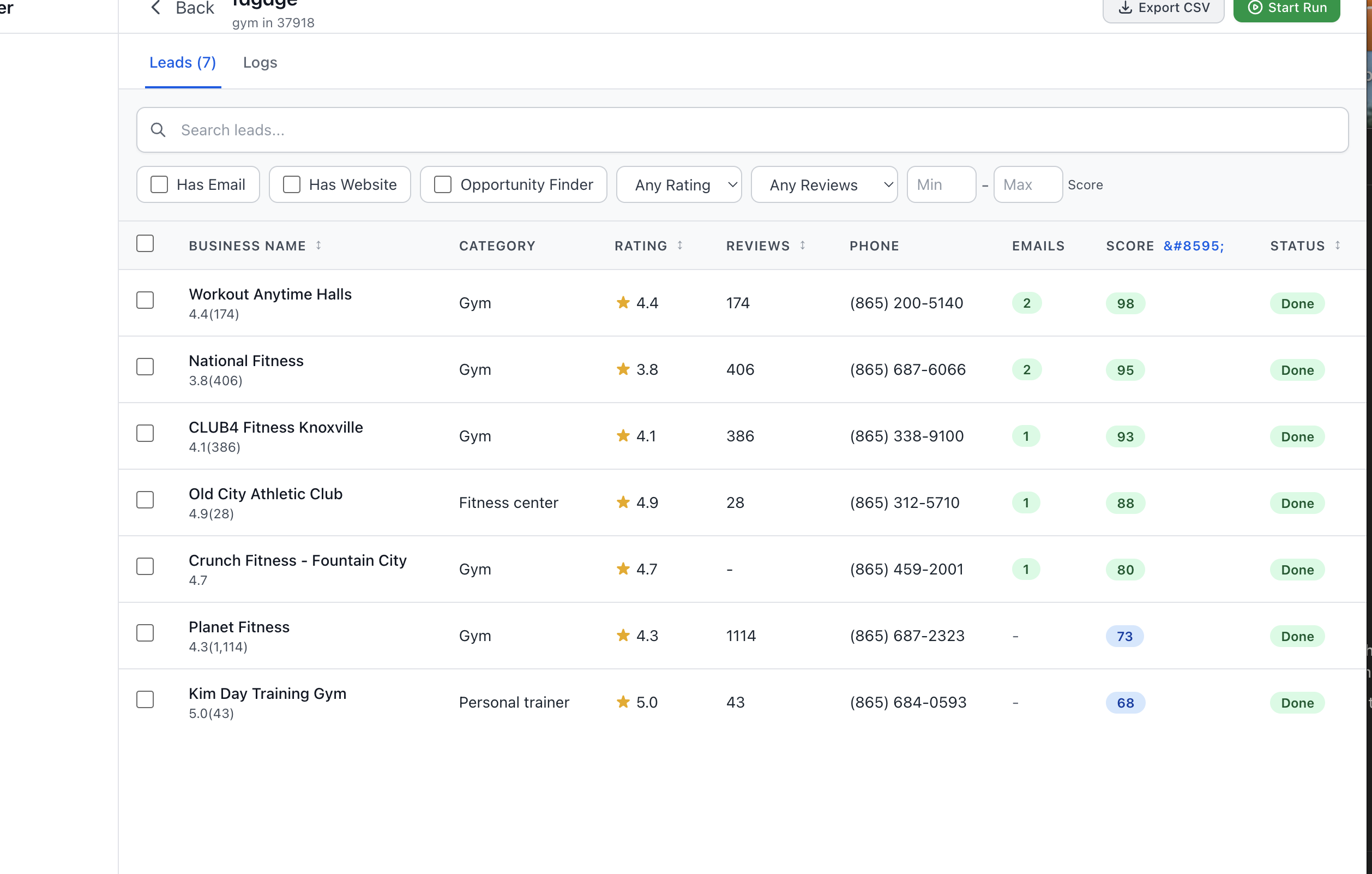Sort by Reviews arrows icon
The image size is (1372, 874).
pos(802,246)
